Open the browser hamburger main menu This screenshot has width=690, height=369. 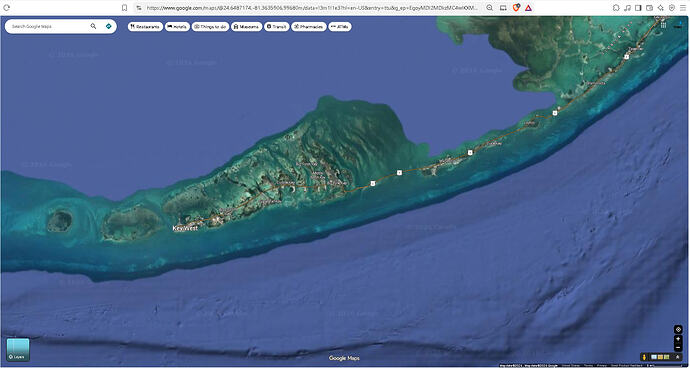683,7
